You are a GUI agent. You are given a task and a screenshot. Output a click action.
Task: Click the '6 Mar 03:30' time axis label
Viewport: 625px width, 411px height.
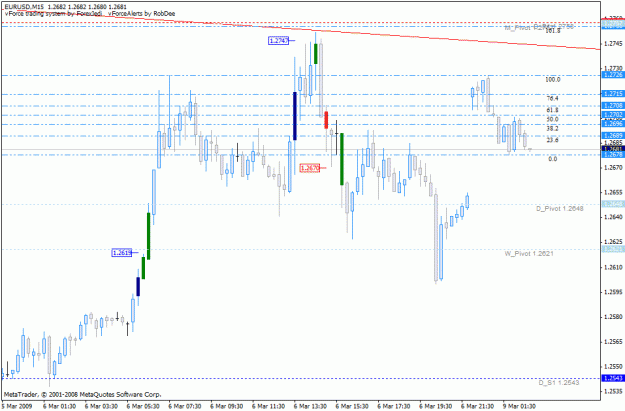tap(101, 406)
